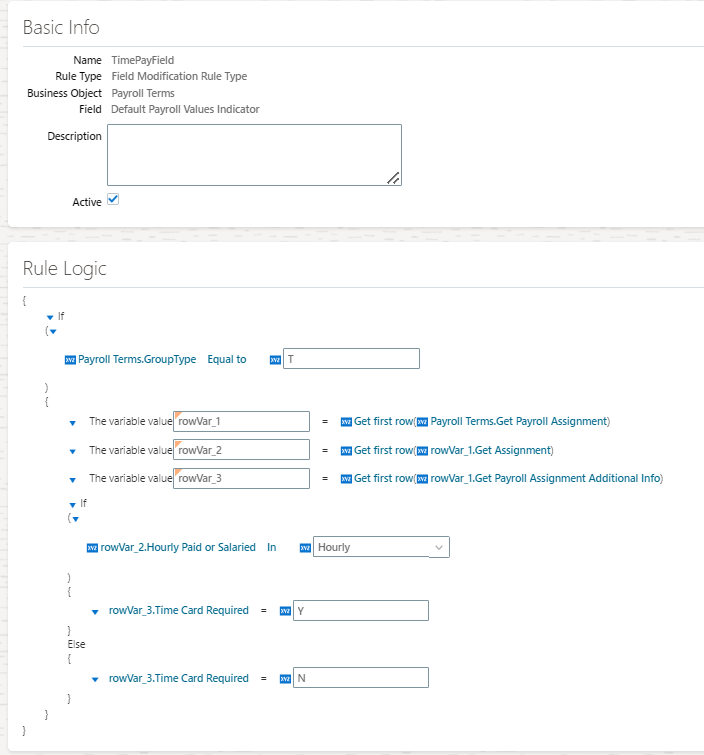
Task: Click Get first row link for rowVar_3
Action: [384, 478]
